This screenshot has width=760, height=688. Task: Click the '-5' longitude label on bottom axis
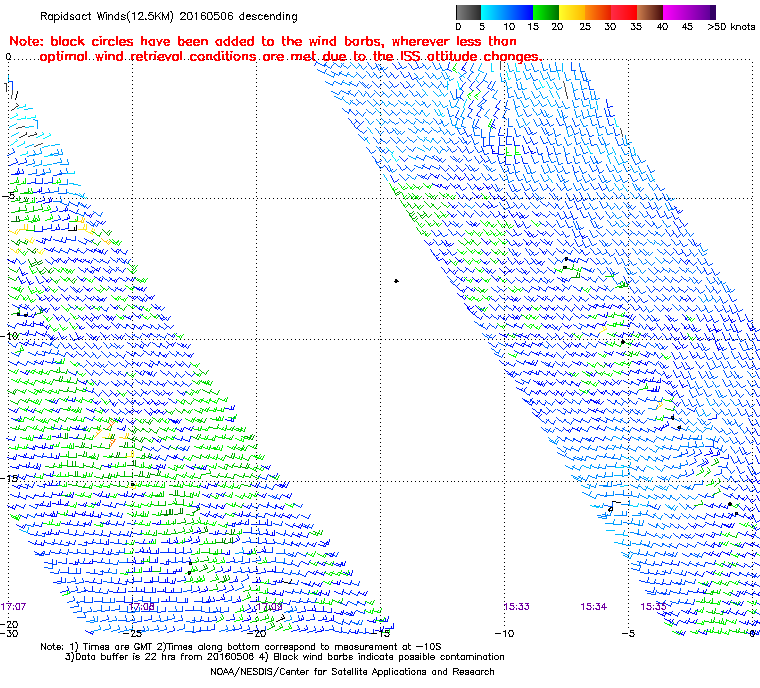point(629,633)
